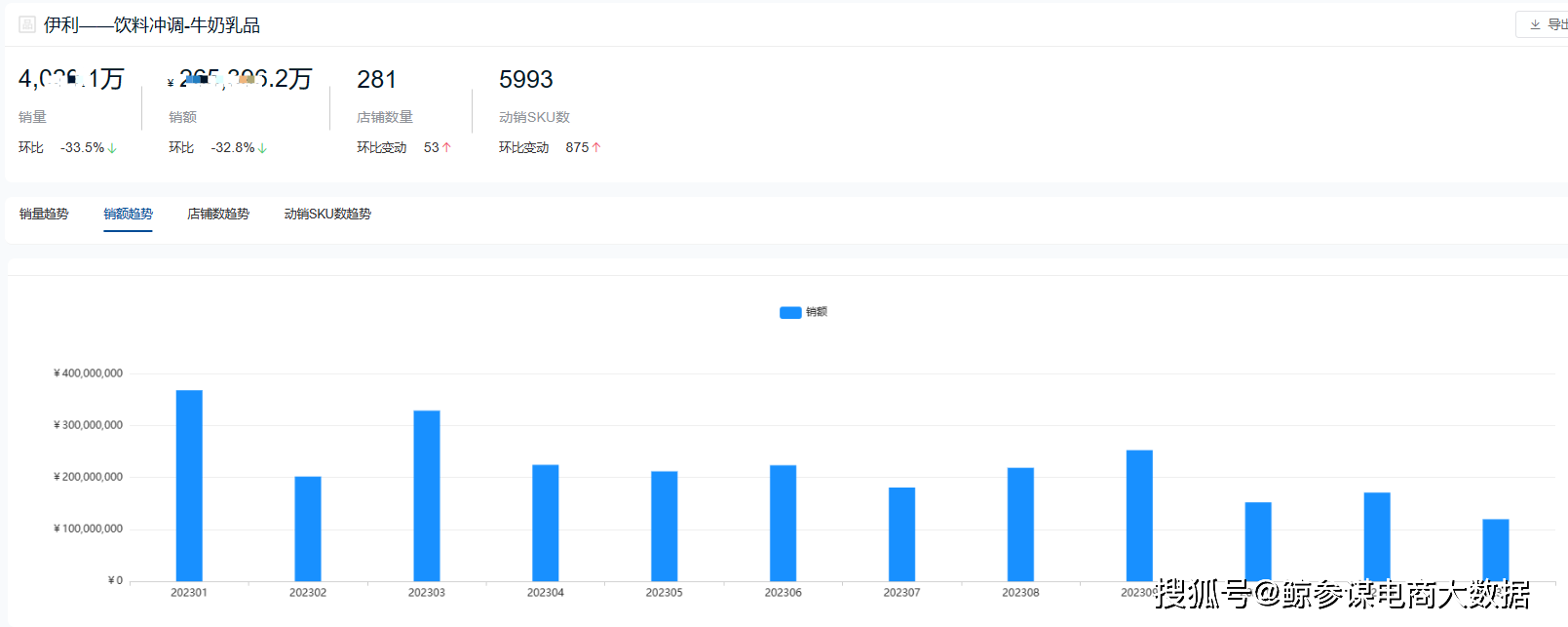Click the 202309 sales bar
1568x627 pixels.
(x=1140, y=516)
